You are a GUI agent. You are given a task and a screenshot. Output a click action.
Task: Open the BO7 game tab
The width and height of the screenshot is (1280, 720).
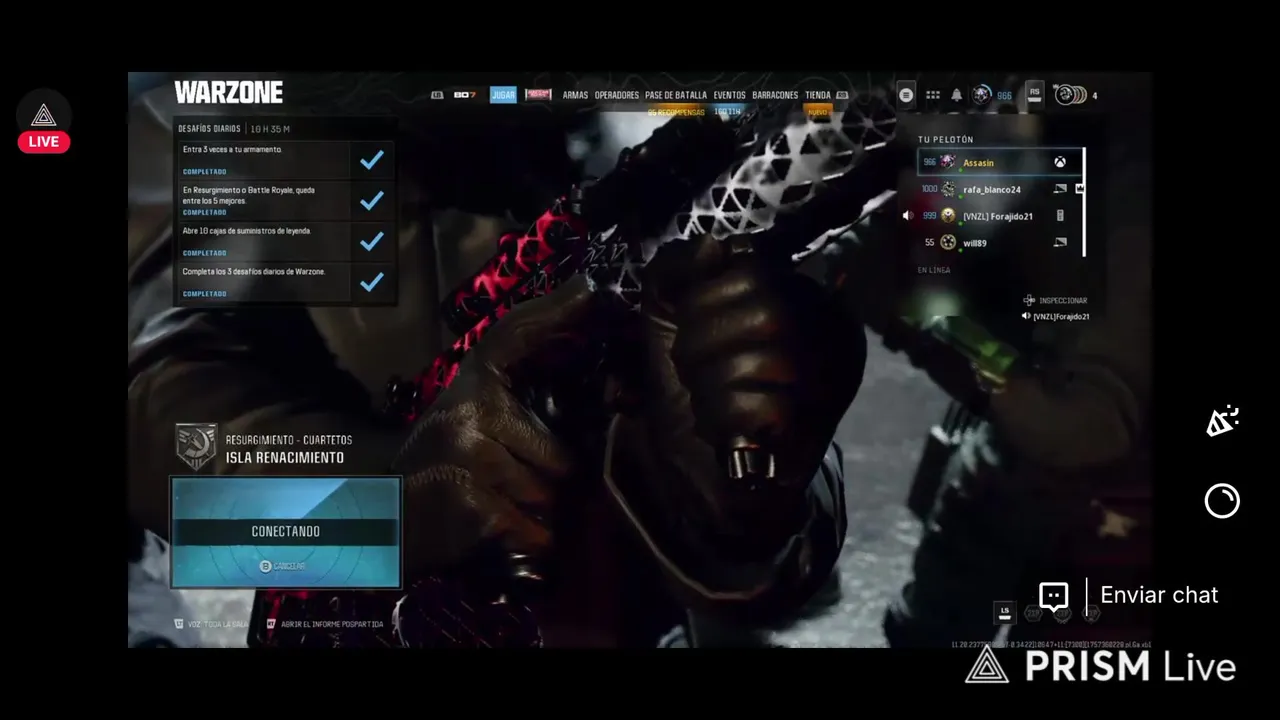[464, 95]
